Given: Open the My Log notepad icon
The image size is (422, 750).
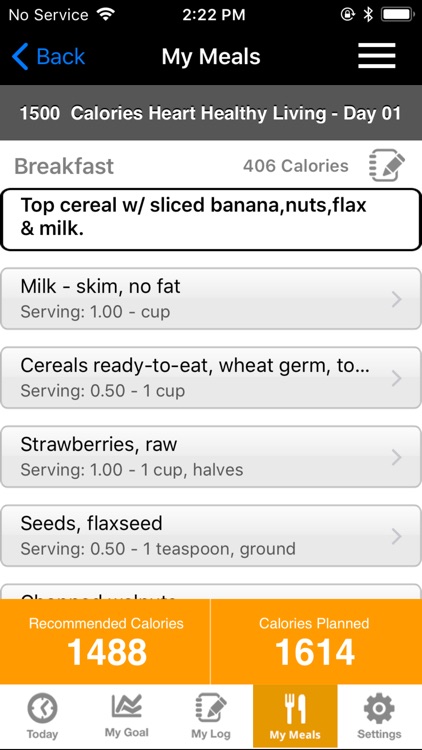Looking at the screenshot, I should (x=211, y=708).
